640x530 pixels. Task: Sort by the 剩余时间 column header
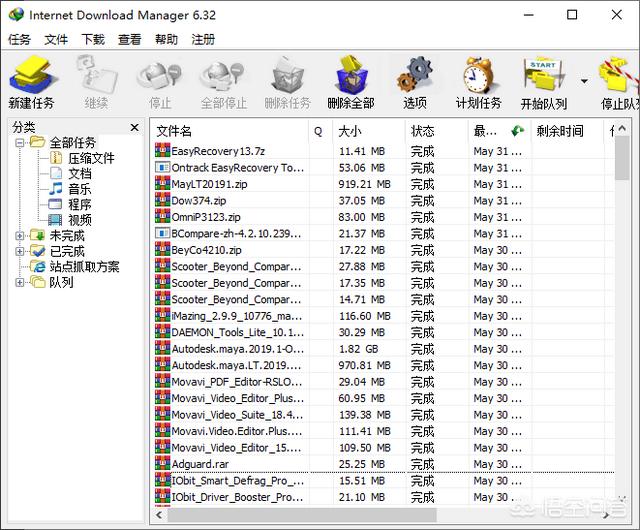click(567, 131)
